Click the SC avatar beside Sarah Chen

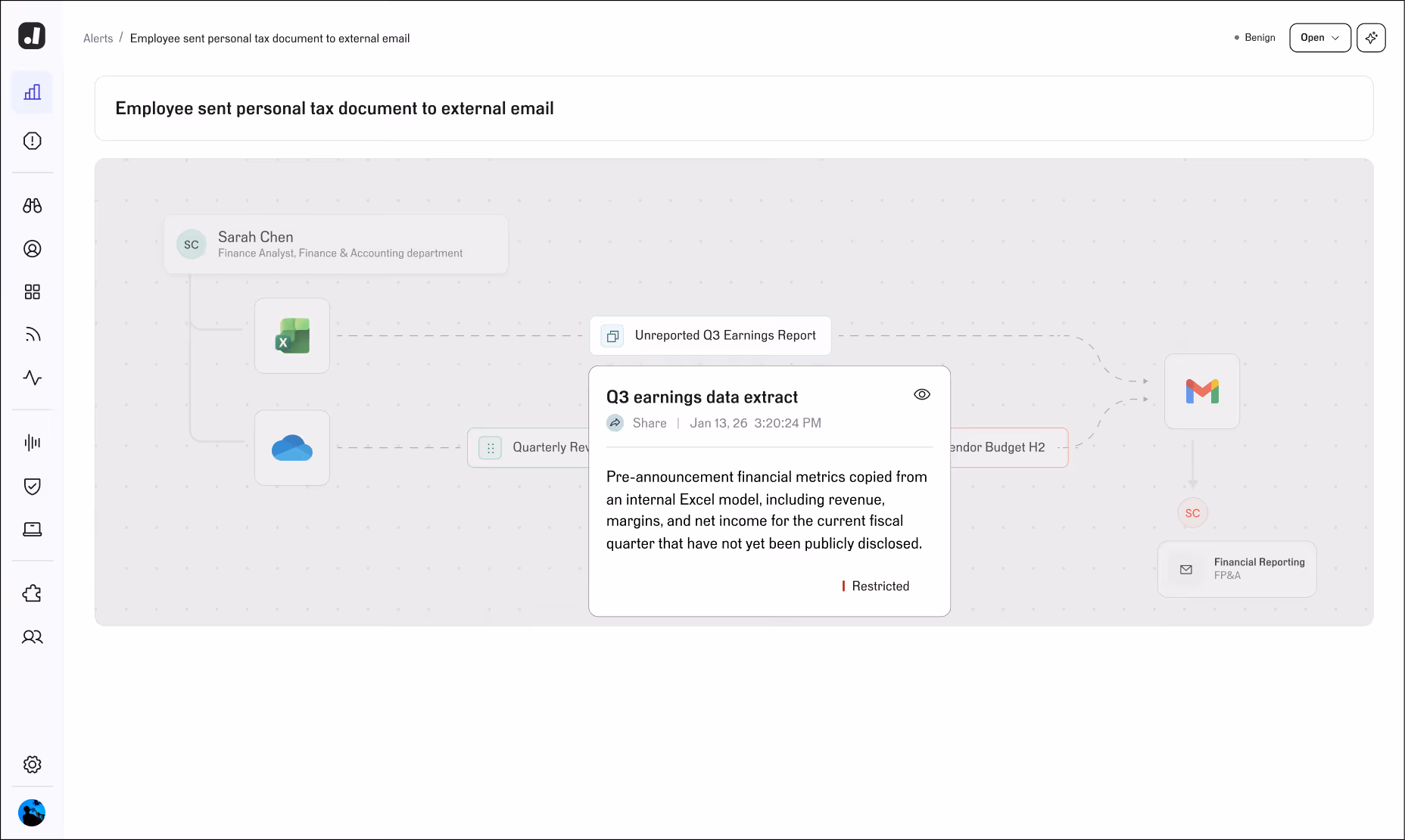192,244
